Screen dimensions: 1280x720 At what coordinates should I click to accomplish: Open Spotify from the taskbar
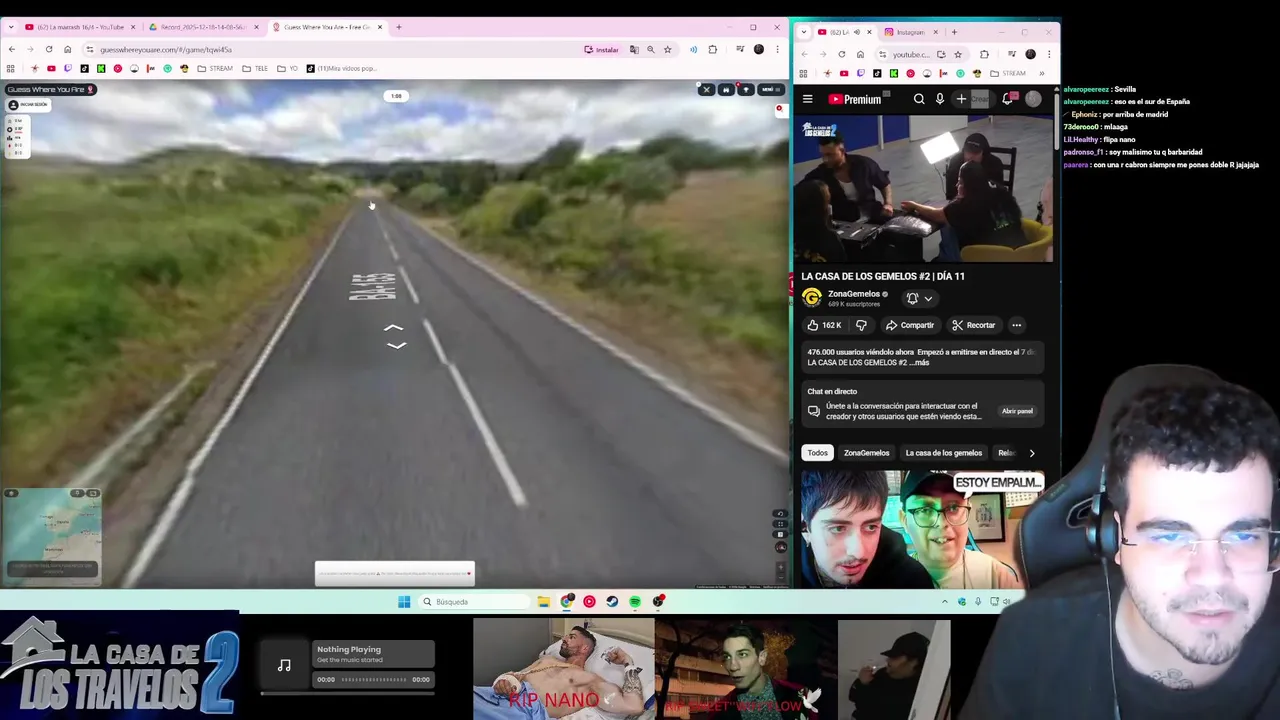tap(635, 602)
